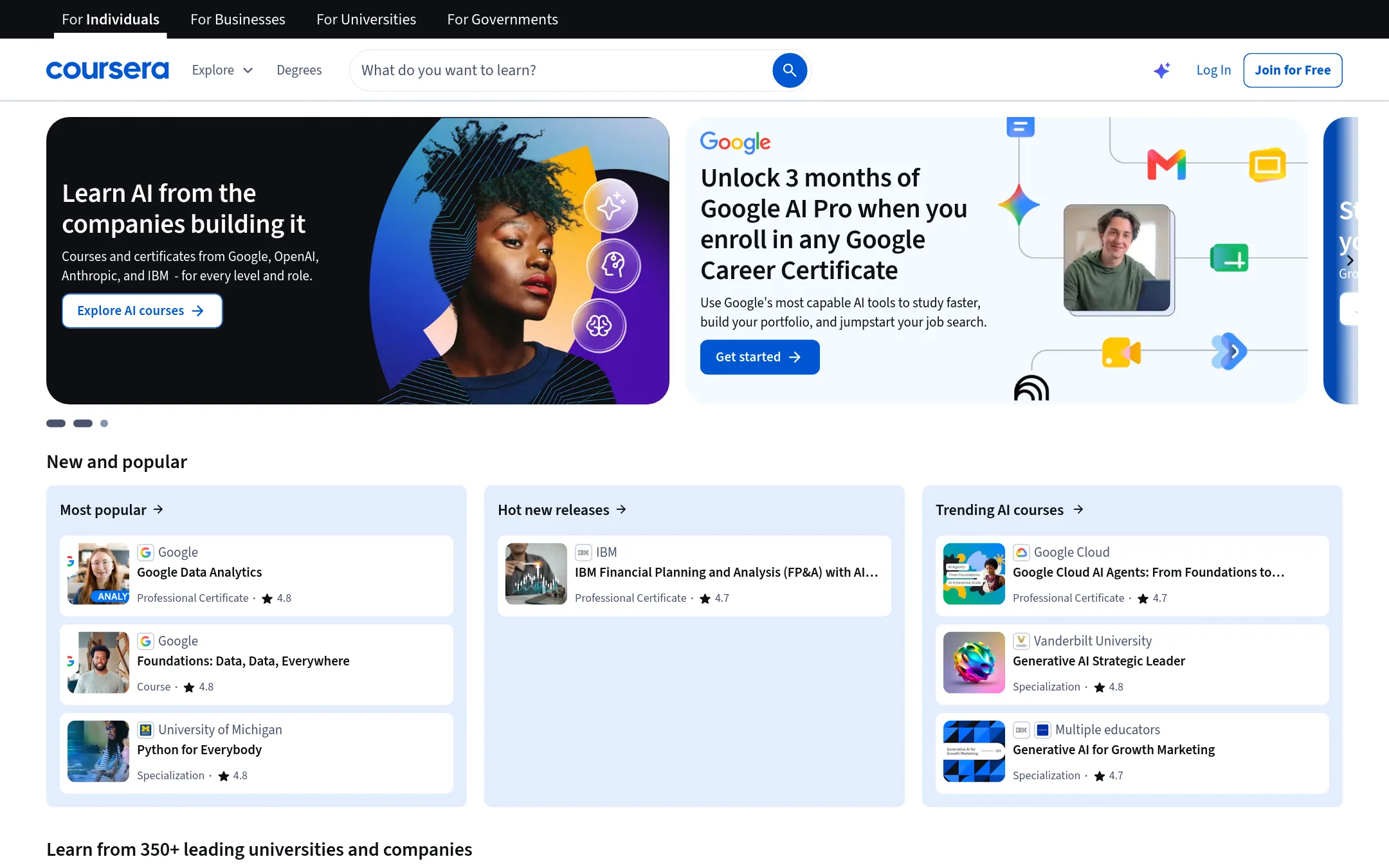Click the 'Hot new releases' heading text
The height and width of the screenshot is (868, 1389).
[x=553, y=510]
